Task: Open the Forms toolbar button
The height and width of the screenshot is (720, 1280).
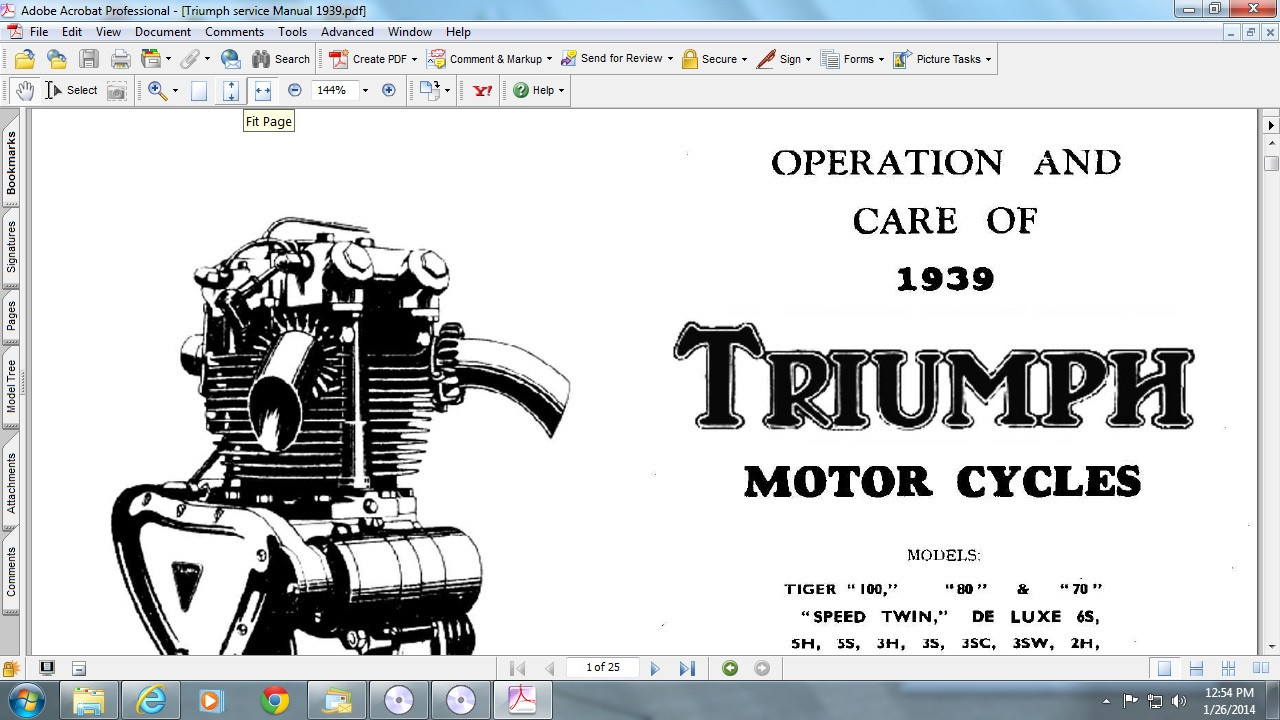Action: 853,59
